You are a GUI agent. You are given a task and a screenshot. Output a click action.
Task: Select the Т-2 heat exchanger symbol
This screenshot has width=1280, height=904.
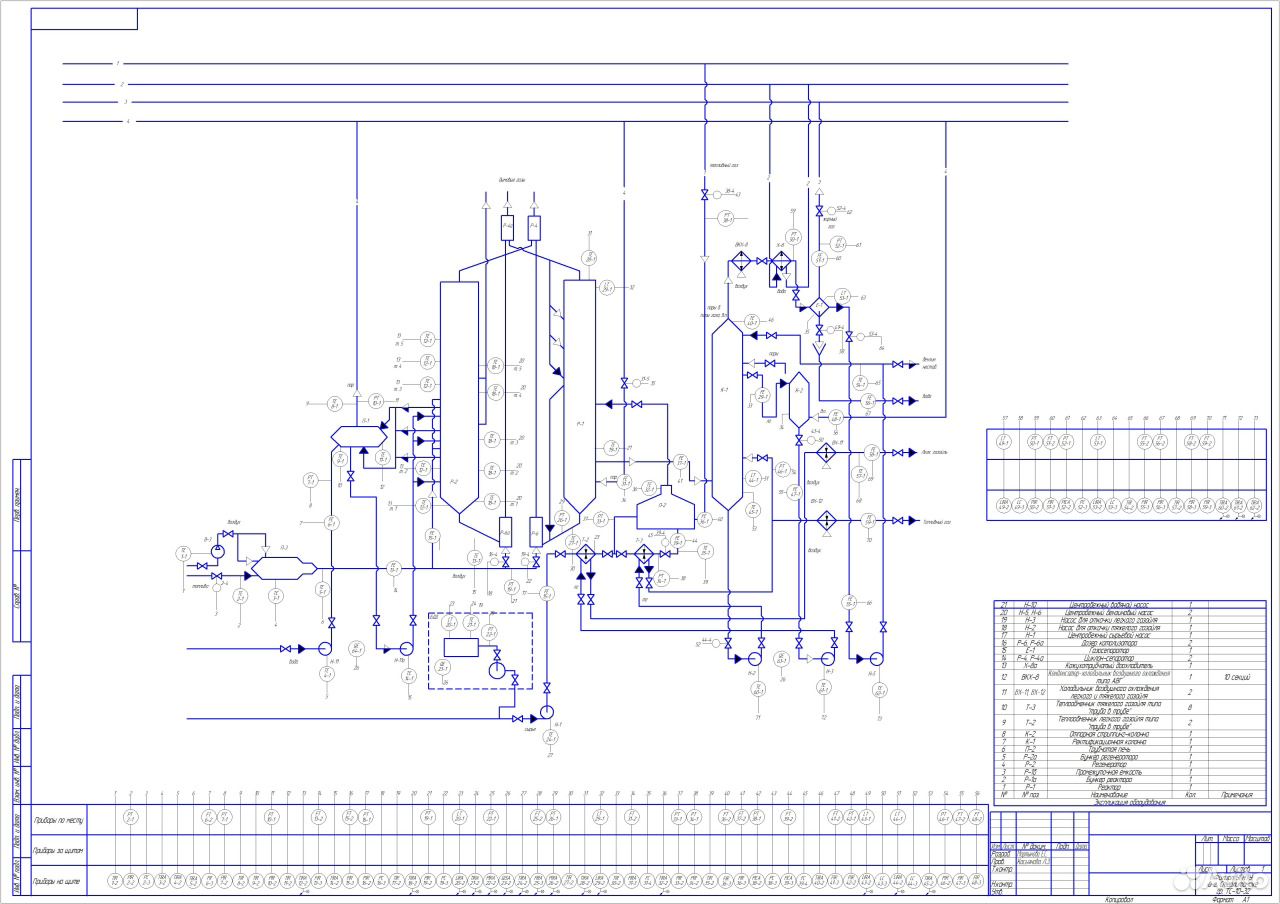coord(585,553)
